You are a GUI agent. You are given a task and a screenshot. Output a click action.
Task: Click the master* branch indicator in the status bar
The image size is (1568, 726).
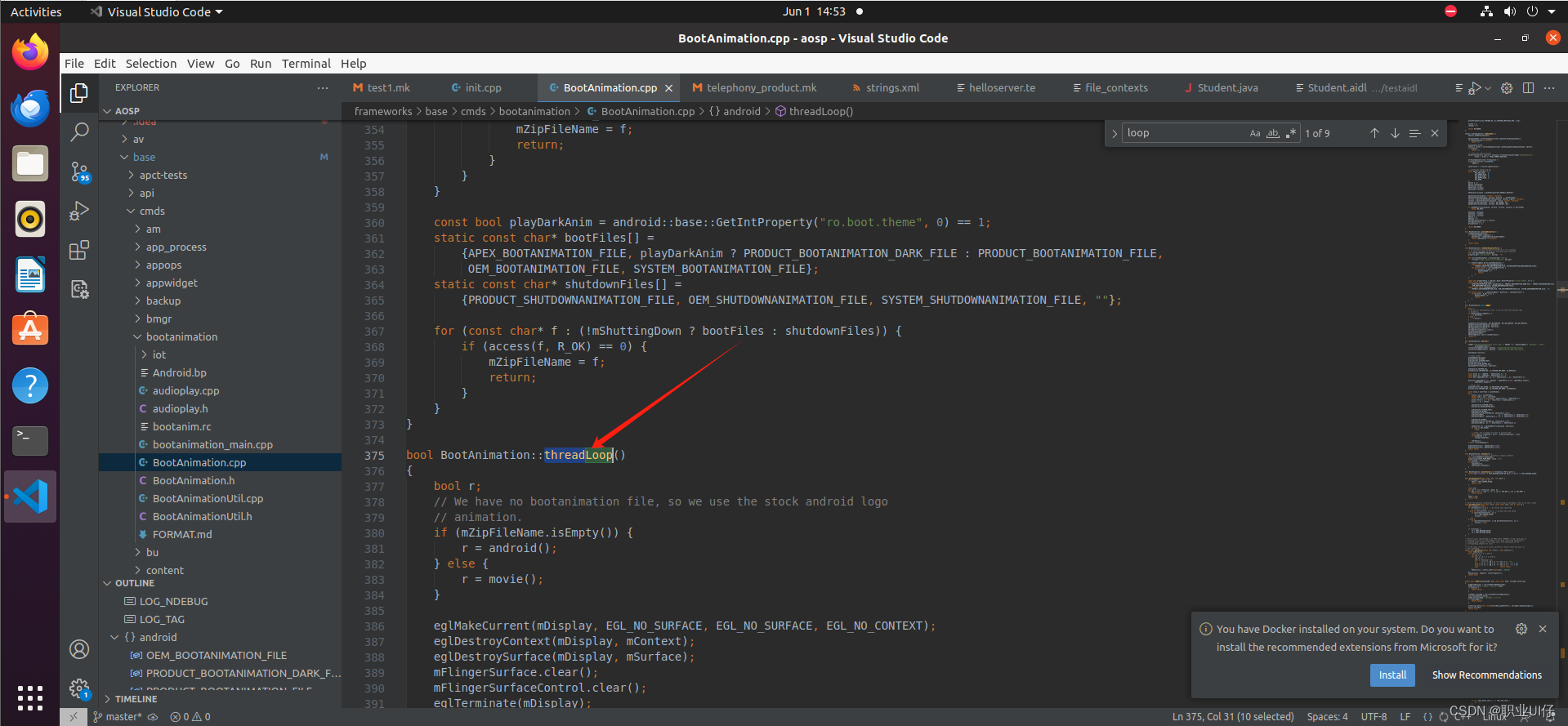click(x=118, y=717)
